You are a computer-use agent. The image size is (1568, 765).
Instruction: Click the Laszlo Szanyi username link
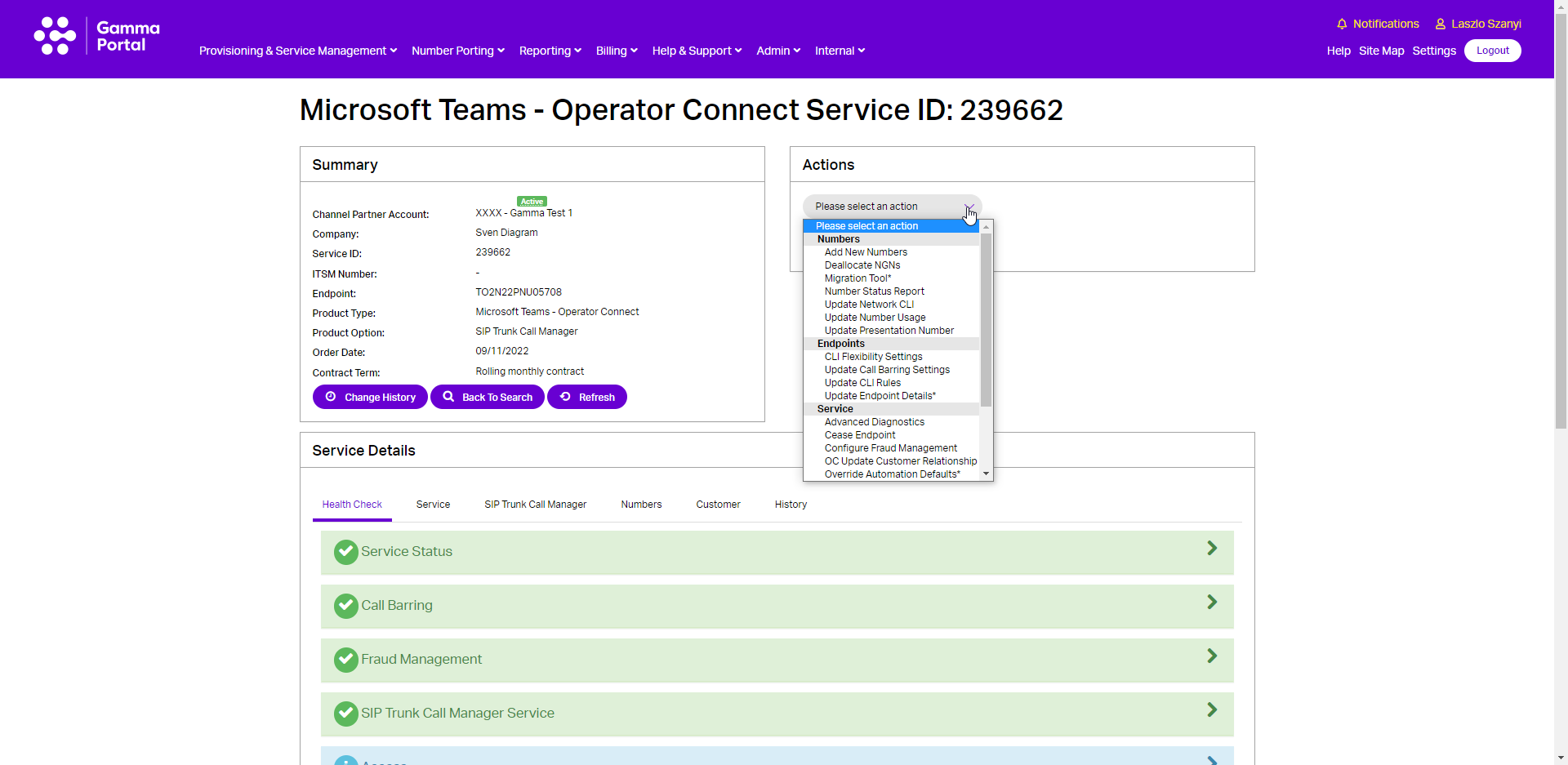(x=1486, y=24)
